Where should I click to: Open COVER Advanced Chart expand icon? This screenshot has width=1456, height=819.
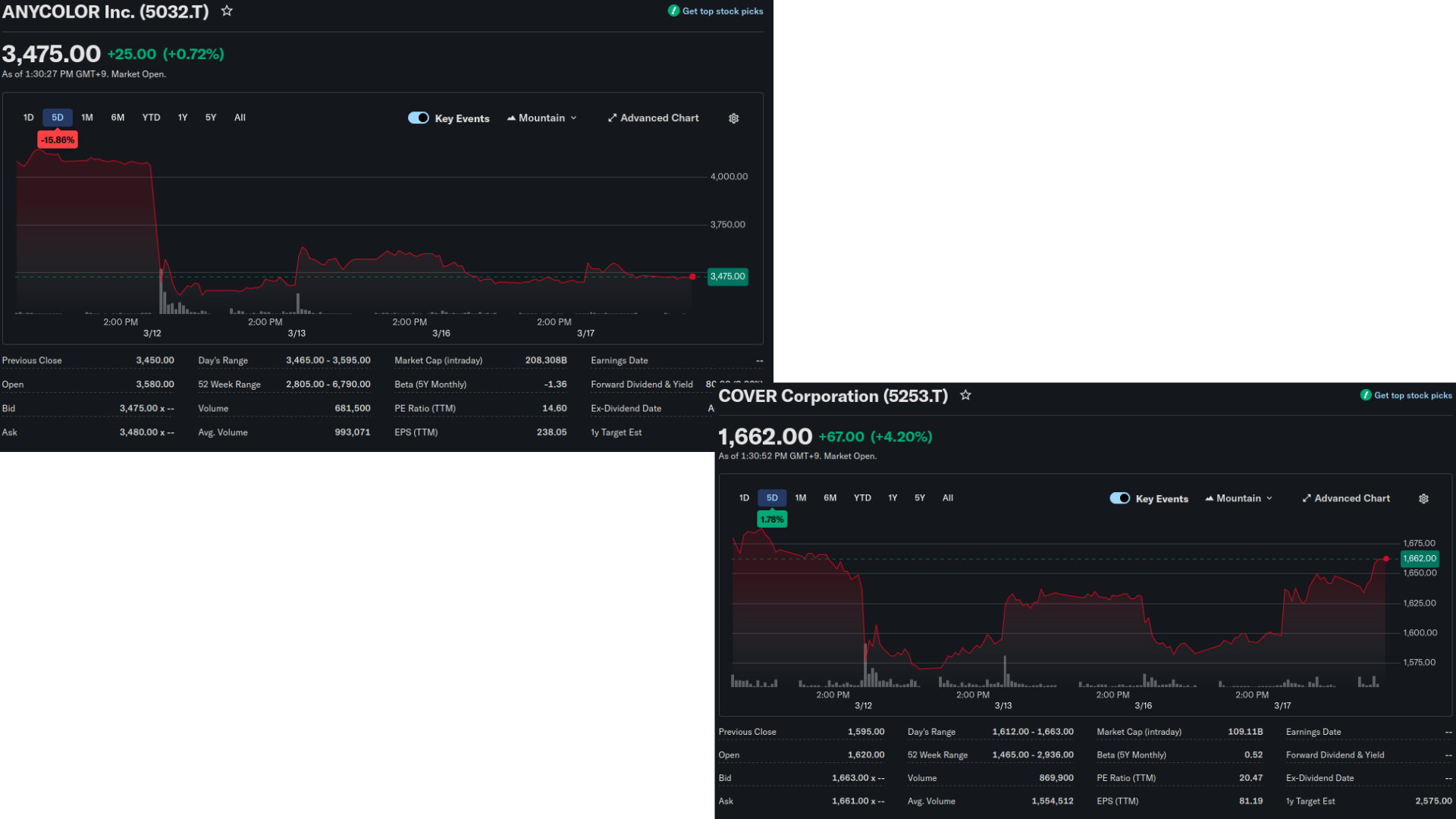coord(1307,499)
